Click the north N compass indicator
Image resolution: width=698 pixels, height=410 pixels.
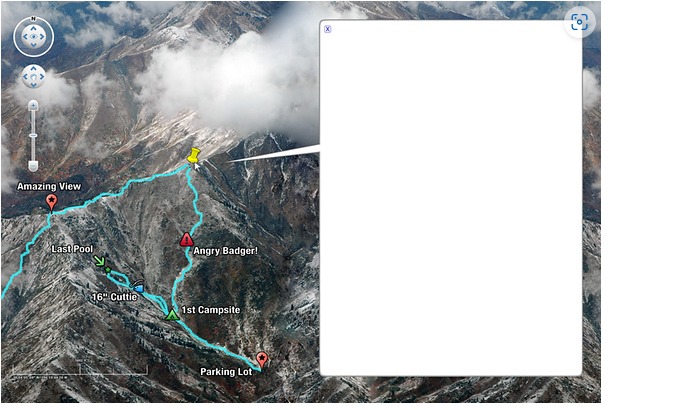pyautogui.click(x=33, y=19)
